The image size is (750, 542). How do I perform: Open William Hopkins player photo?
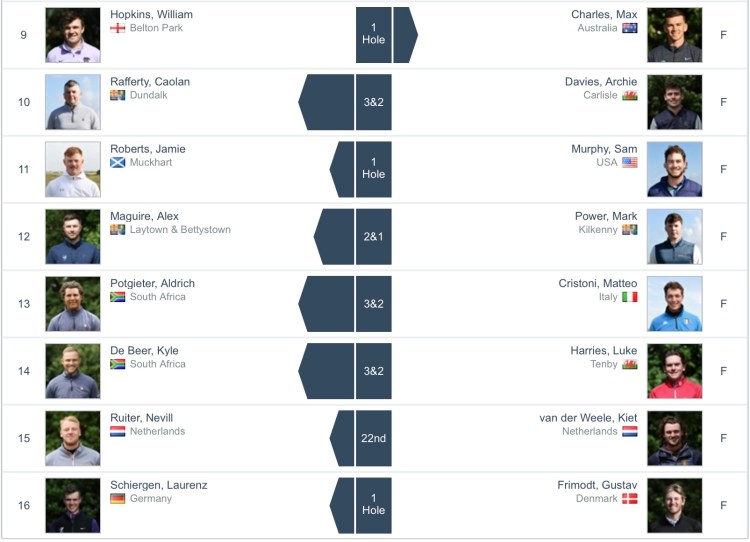[73, 35]
